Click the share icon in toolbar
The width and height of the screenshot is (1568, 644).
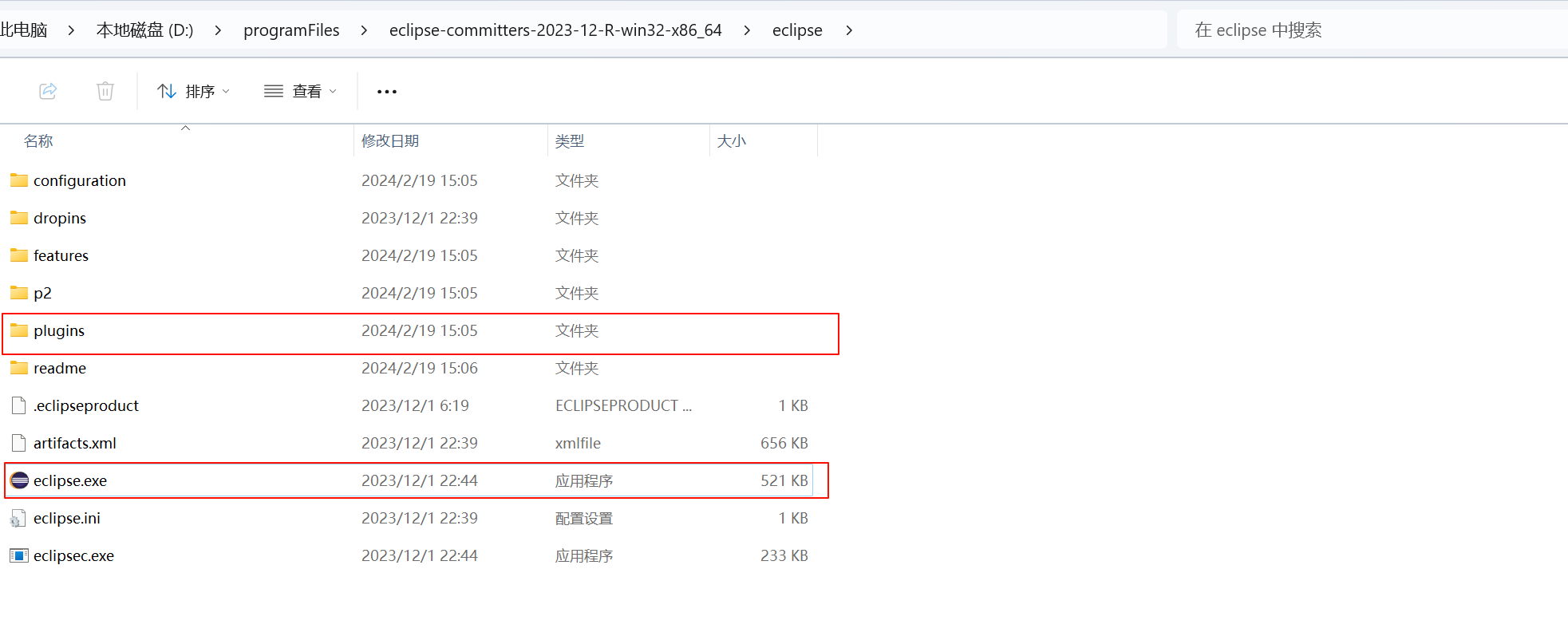48,91
